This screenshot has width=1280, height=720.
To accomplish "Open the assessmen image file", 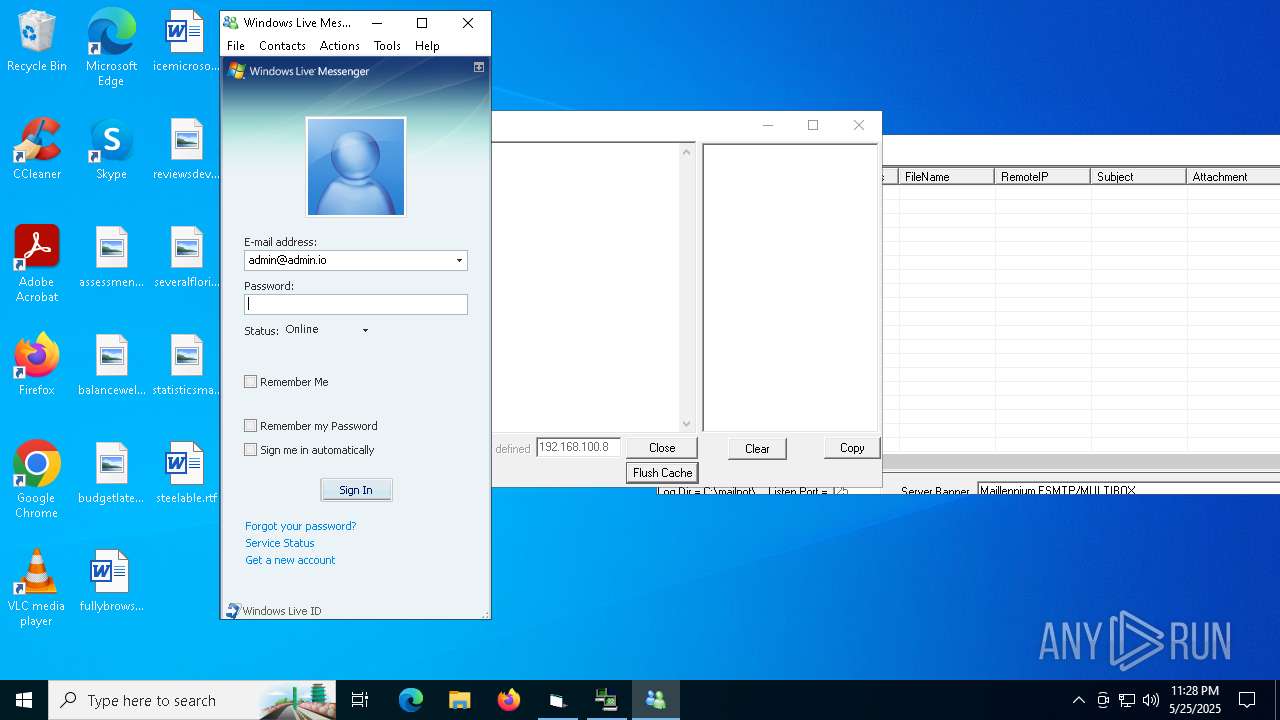I will 111,257.
